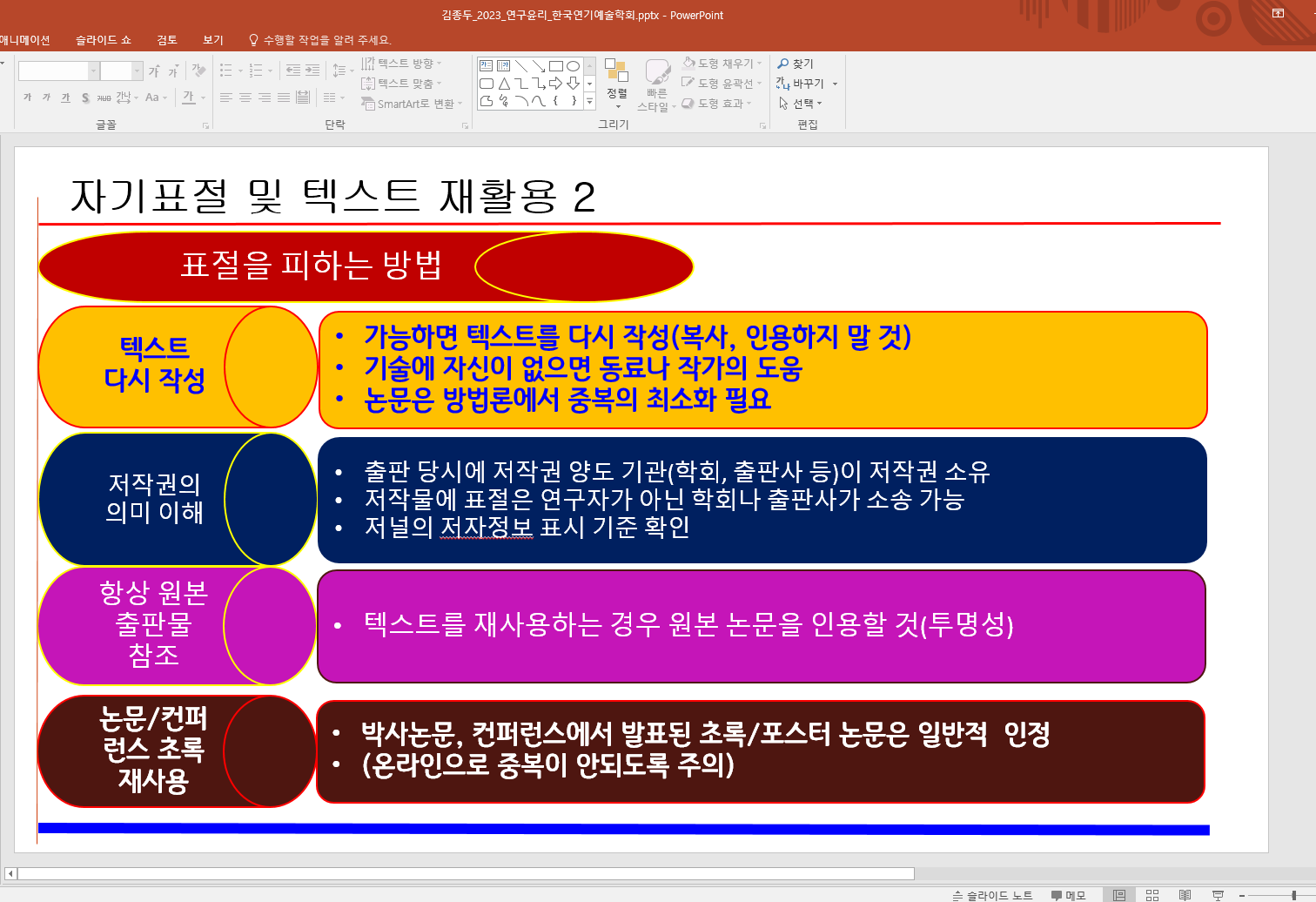
Task: Toggle italic text formatting
Action: click(x=47, y=98)
